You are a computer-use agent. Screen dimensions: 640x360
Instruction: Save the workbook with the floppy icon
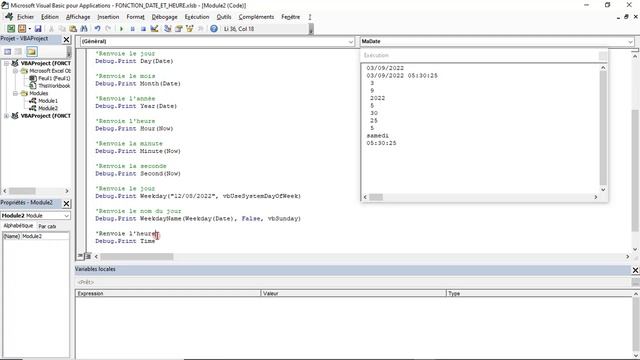(x=38, y=29)
